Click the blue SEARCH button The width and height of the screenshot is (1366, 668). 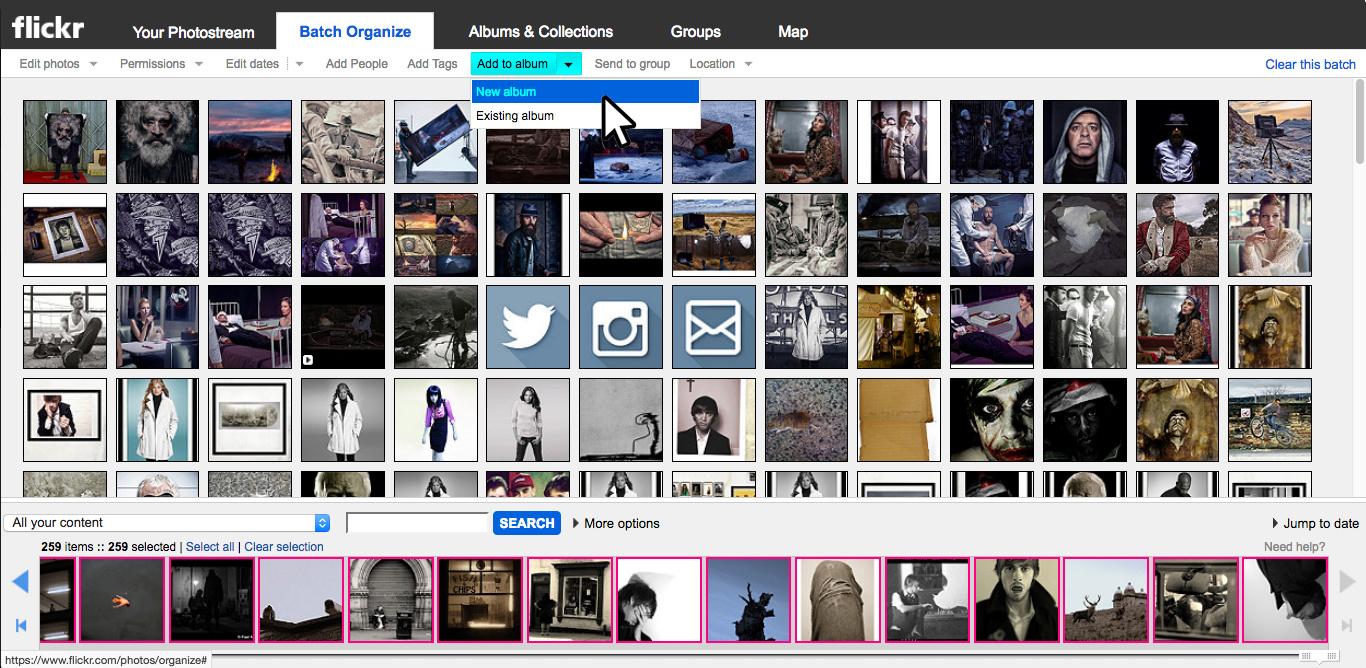click(527, 523)
